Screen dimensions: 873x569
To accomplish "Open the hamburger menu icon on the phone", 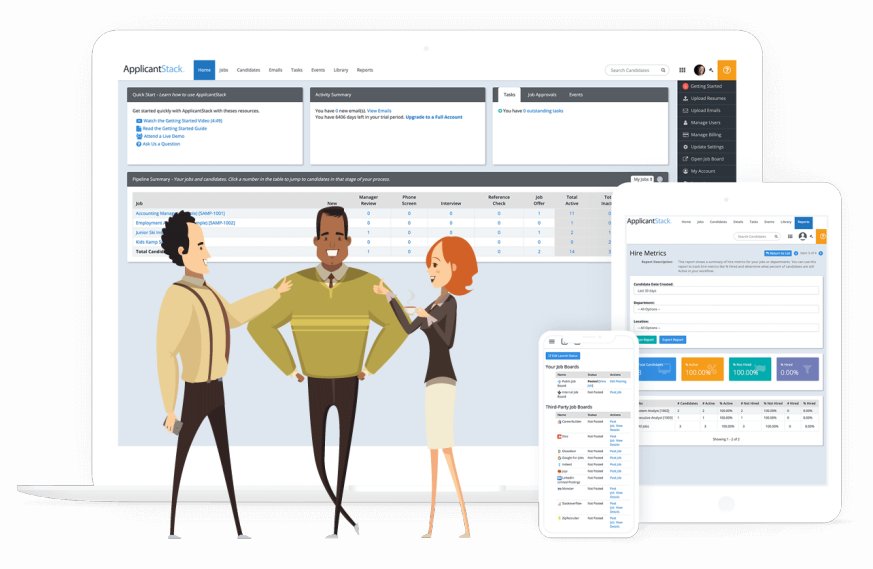I will click(x=552, y=341).
